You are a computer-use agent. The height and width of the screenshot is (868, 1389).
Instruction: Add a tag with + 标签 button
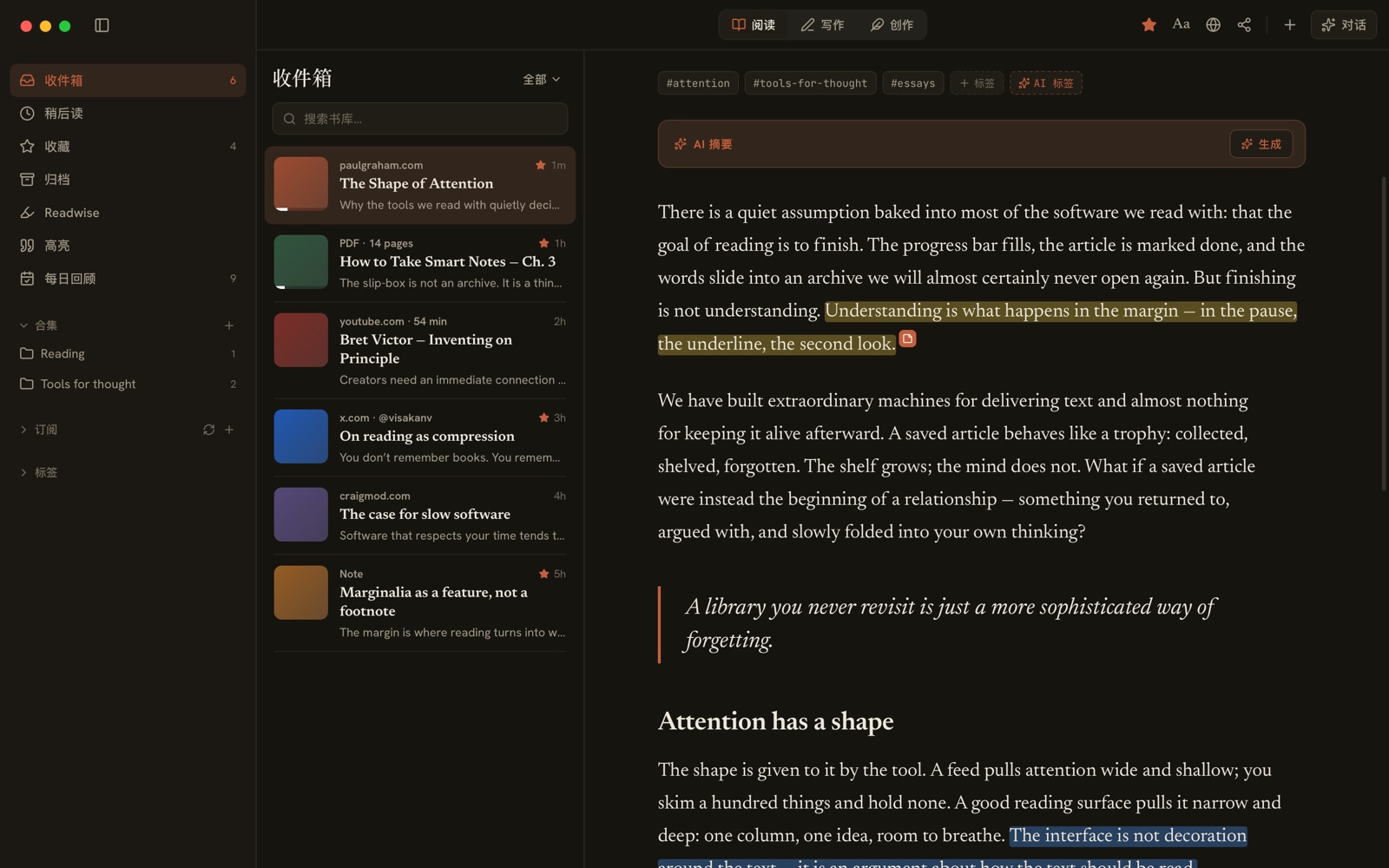coord(977,83)
